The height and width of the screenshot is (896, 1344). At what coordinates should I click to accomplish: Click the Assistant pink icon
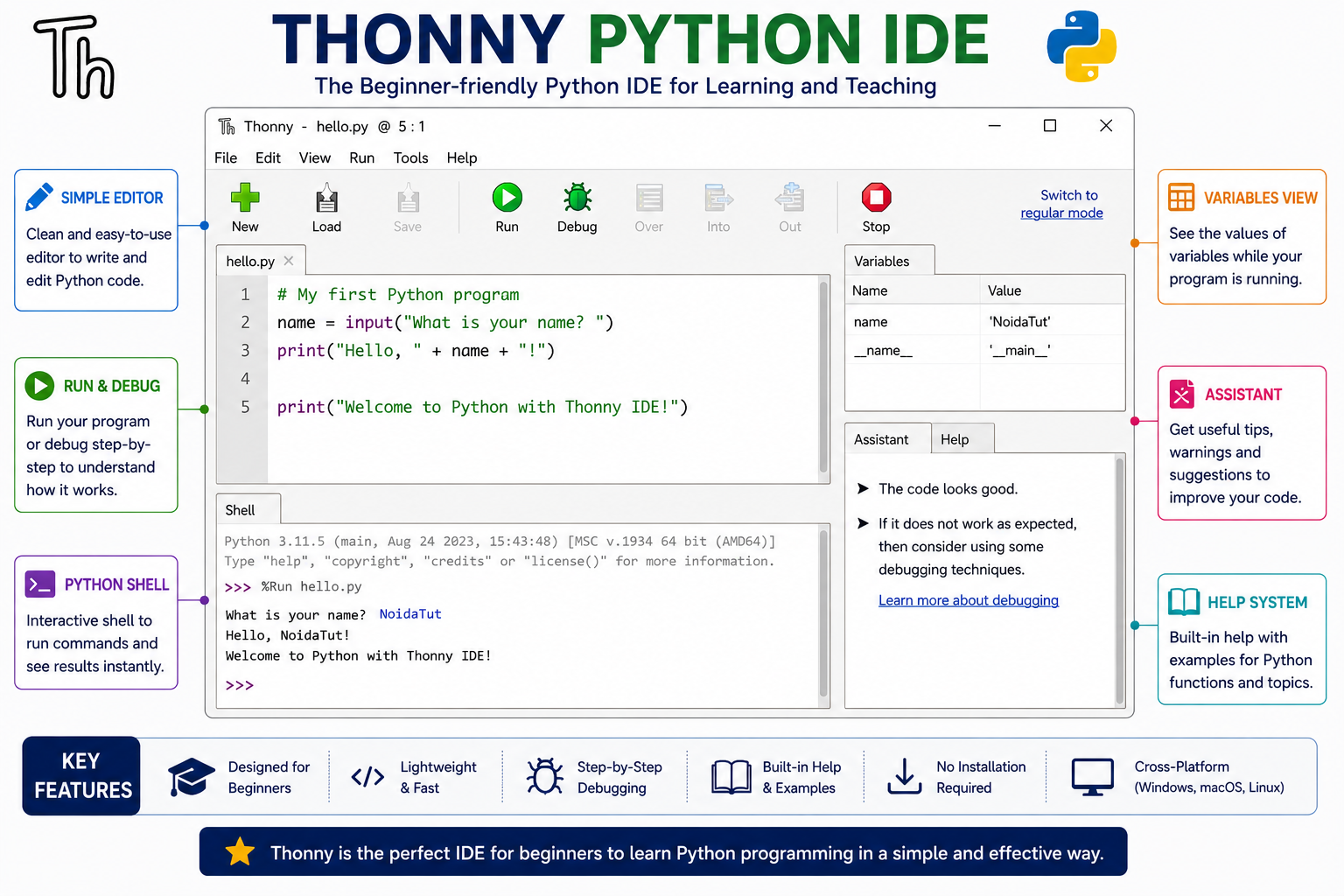[1182, 394]
